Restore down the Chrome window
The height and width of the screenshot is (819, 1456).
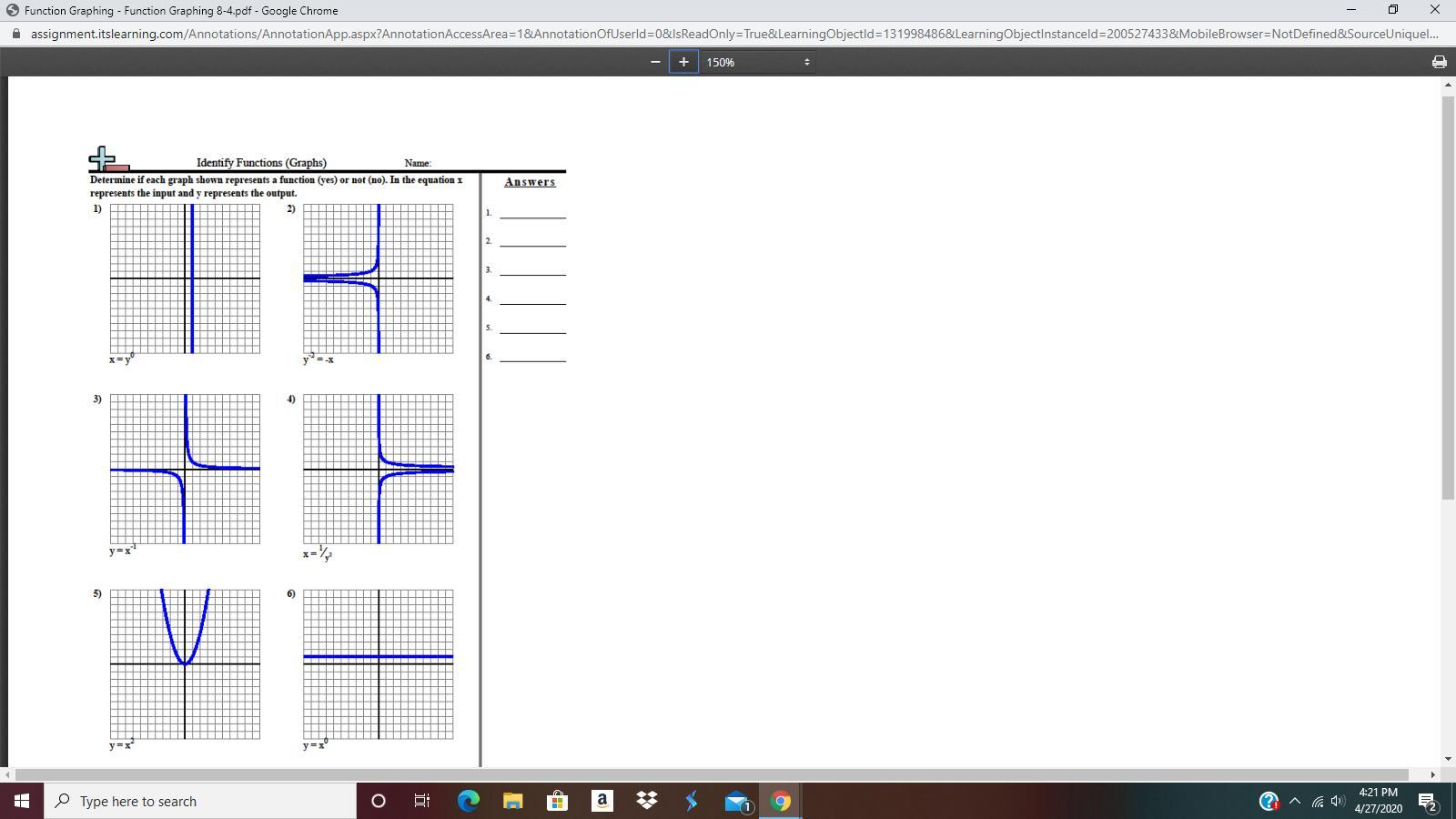click(1392, 10)
